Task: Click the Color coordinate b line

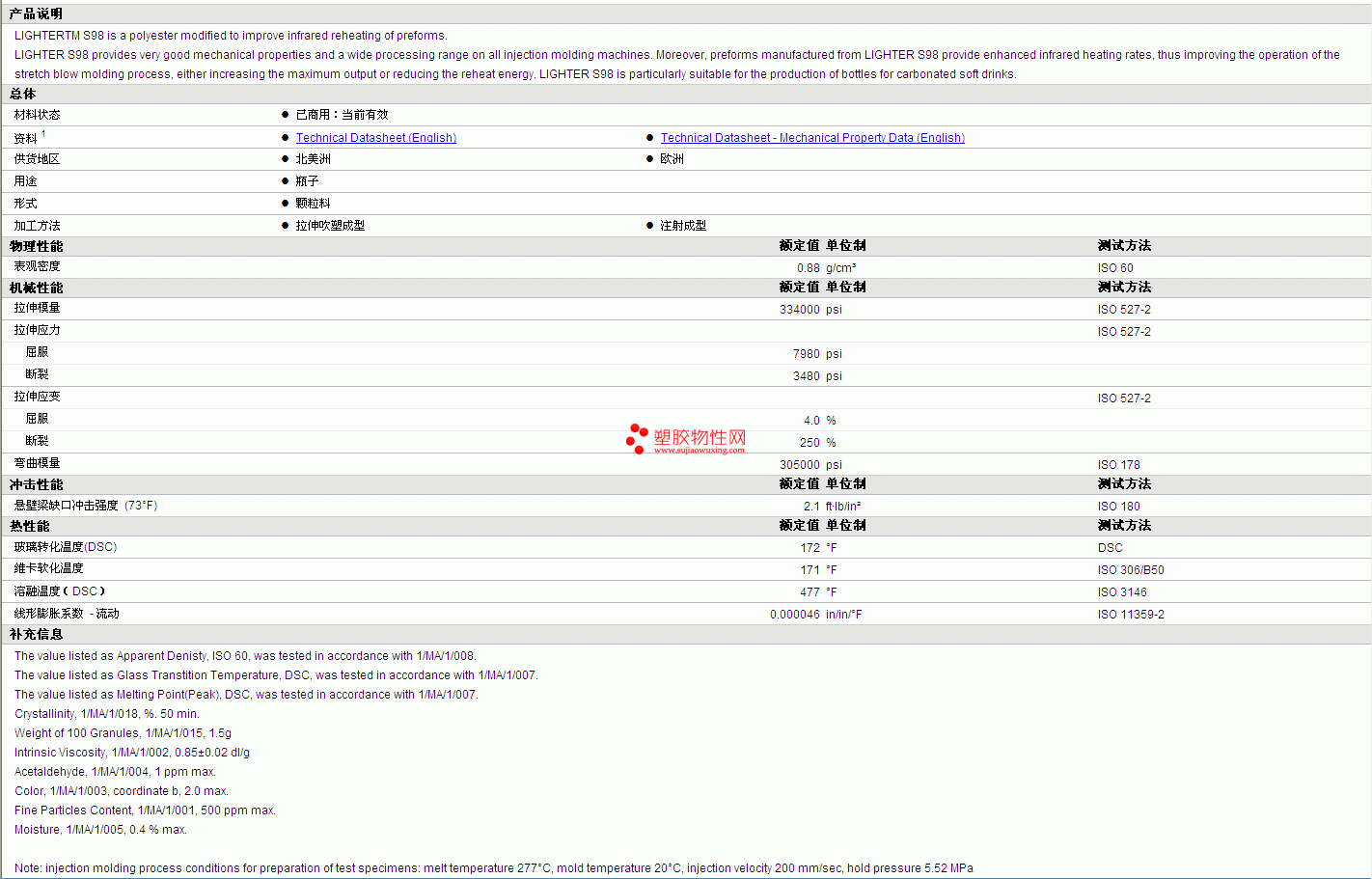Action: click(122, 791)
